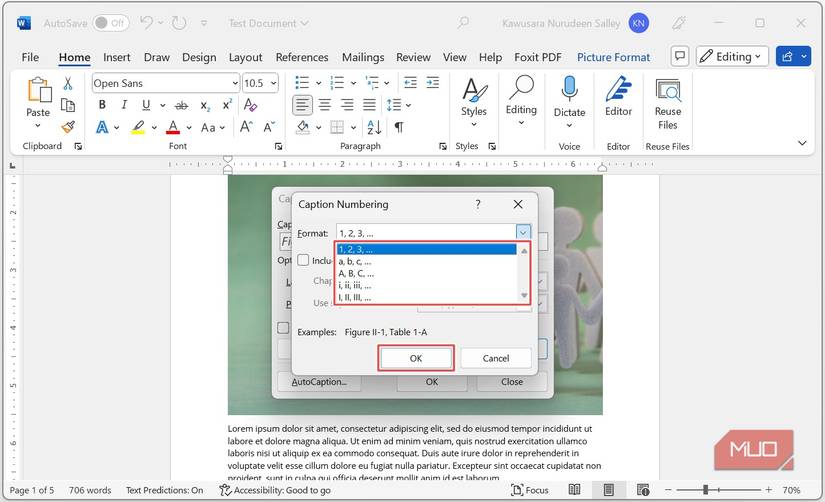The height and width of the screenshot is (502, 825).
Task: Open bullets list dropdown arrow
Action: pos(318,83)
